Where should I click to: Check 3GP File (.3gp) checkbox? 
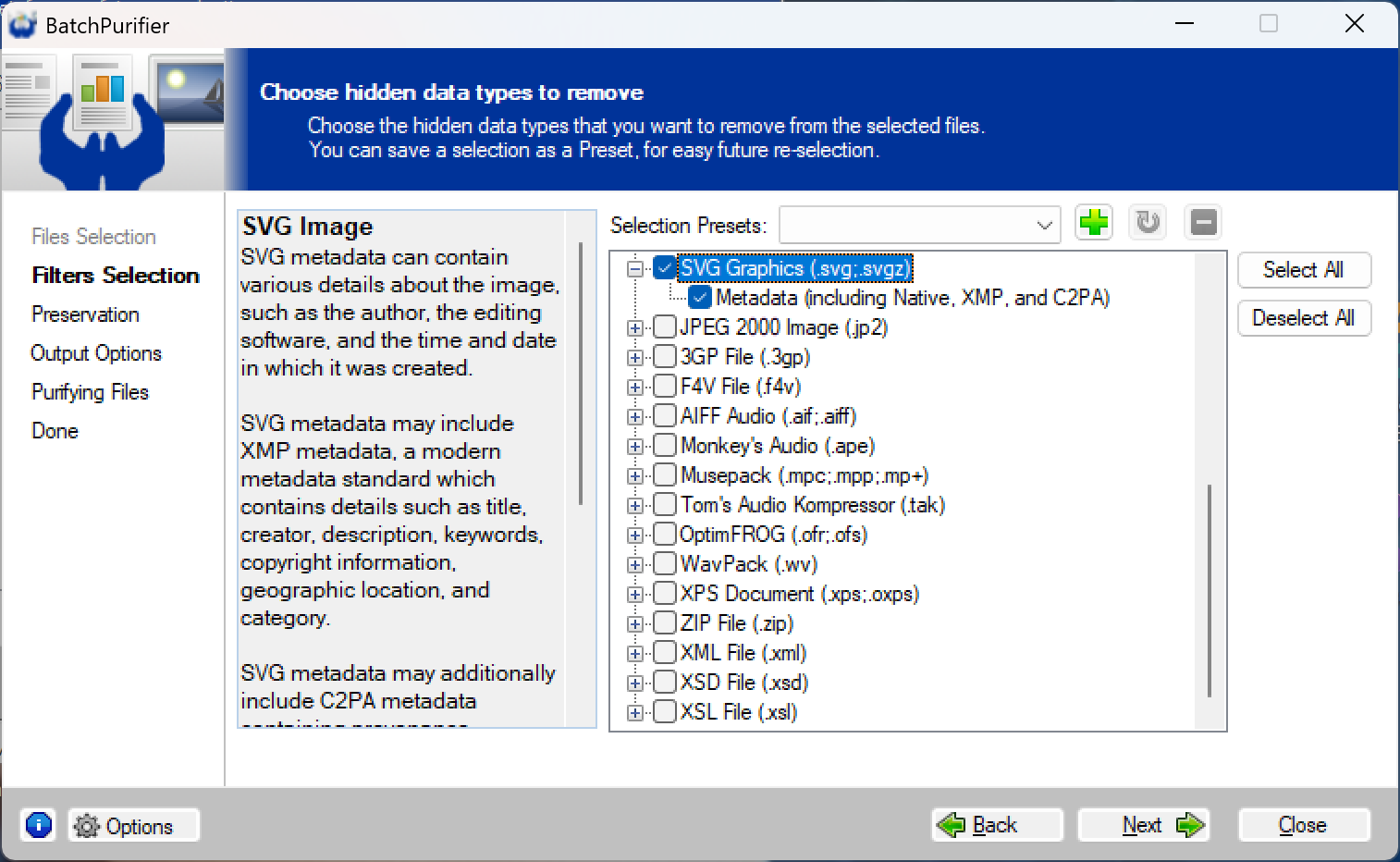[x=664, y=357]
